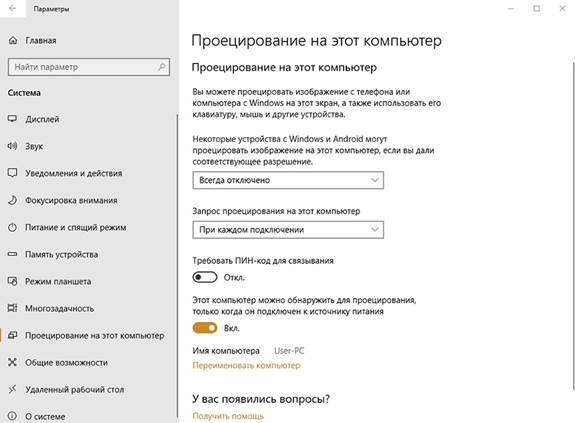Focus the Найти параметр search field
The height and width of the screenshot is (423, 575).
point(89,67)
